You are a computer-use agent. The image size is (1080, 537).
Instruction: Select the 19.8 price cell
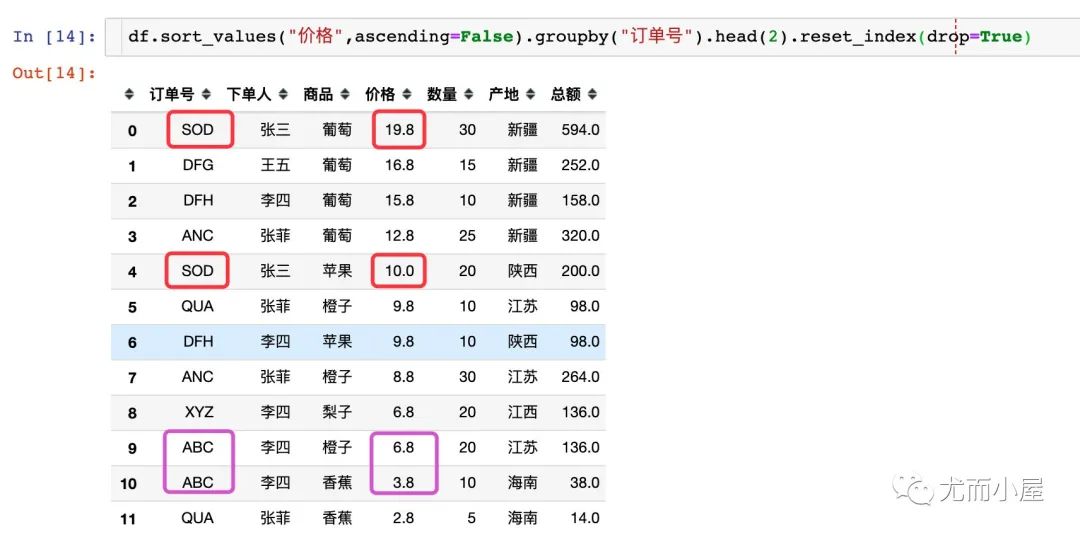[399, 130]
